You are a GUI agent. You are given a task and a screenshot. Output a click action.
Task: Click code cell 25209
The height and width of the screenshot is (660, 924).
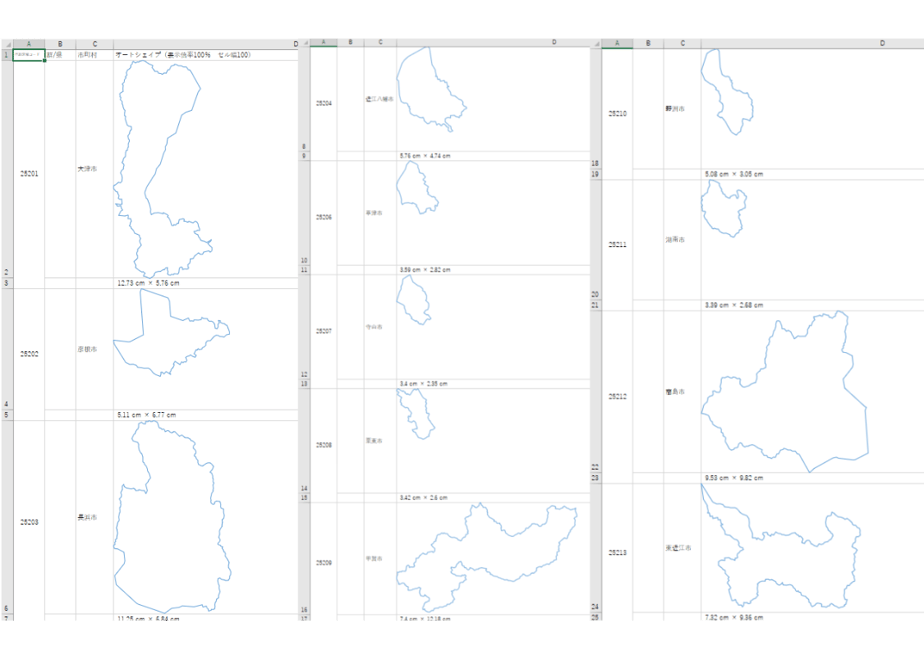point(324,563)
